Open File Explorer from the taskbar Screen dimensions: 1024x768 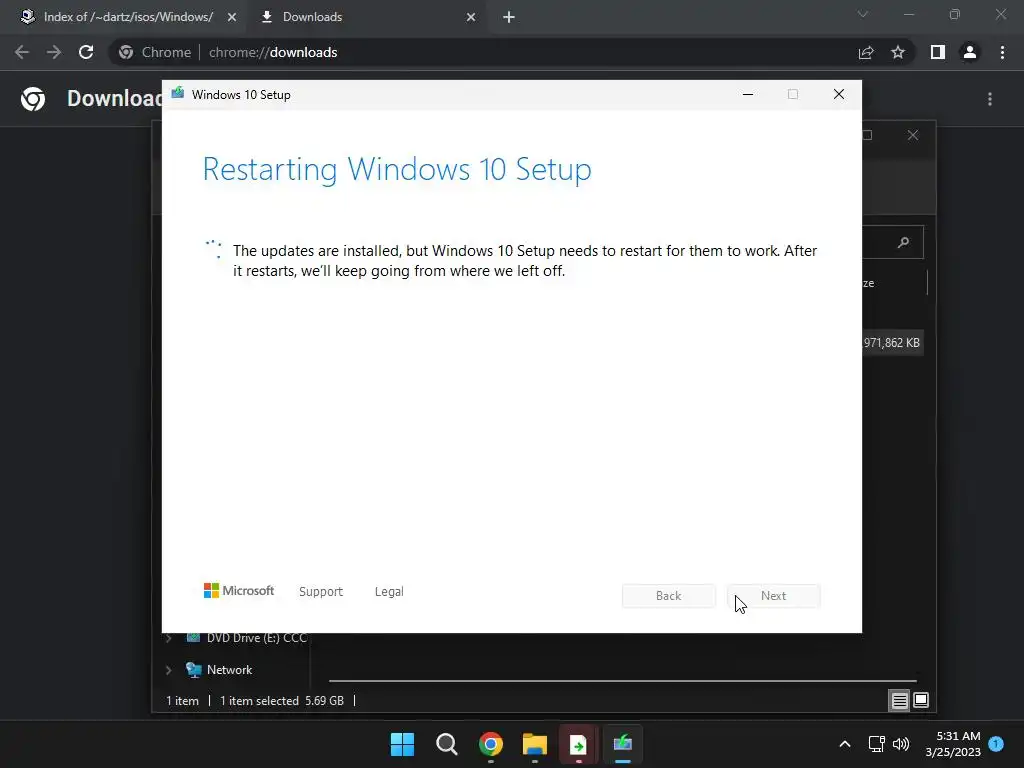coord(534,744)
